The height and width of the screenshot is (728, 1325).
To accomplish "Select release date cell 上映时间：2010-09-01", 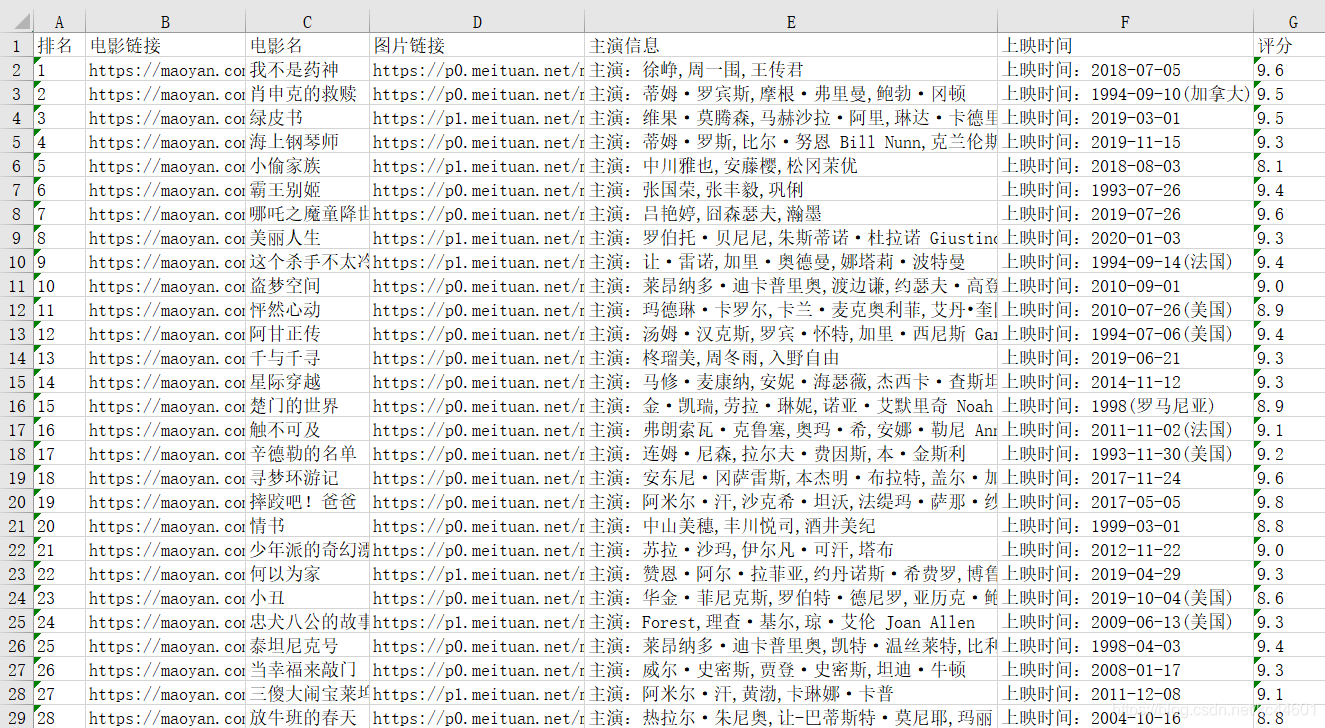I will coord(1125,286).
